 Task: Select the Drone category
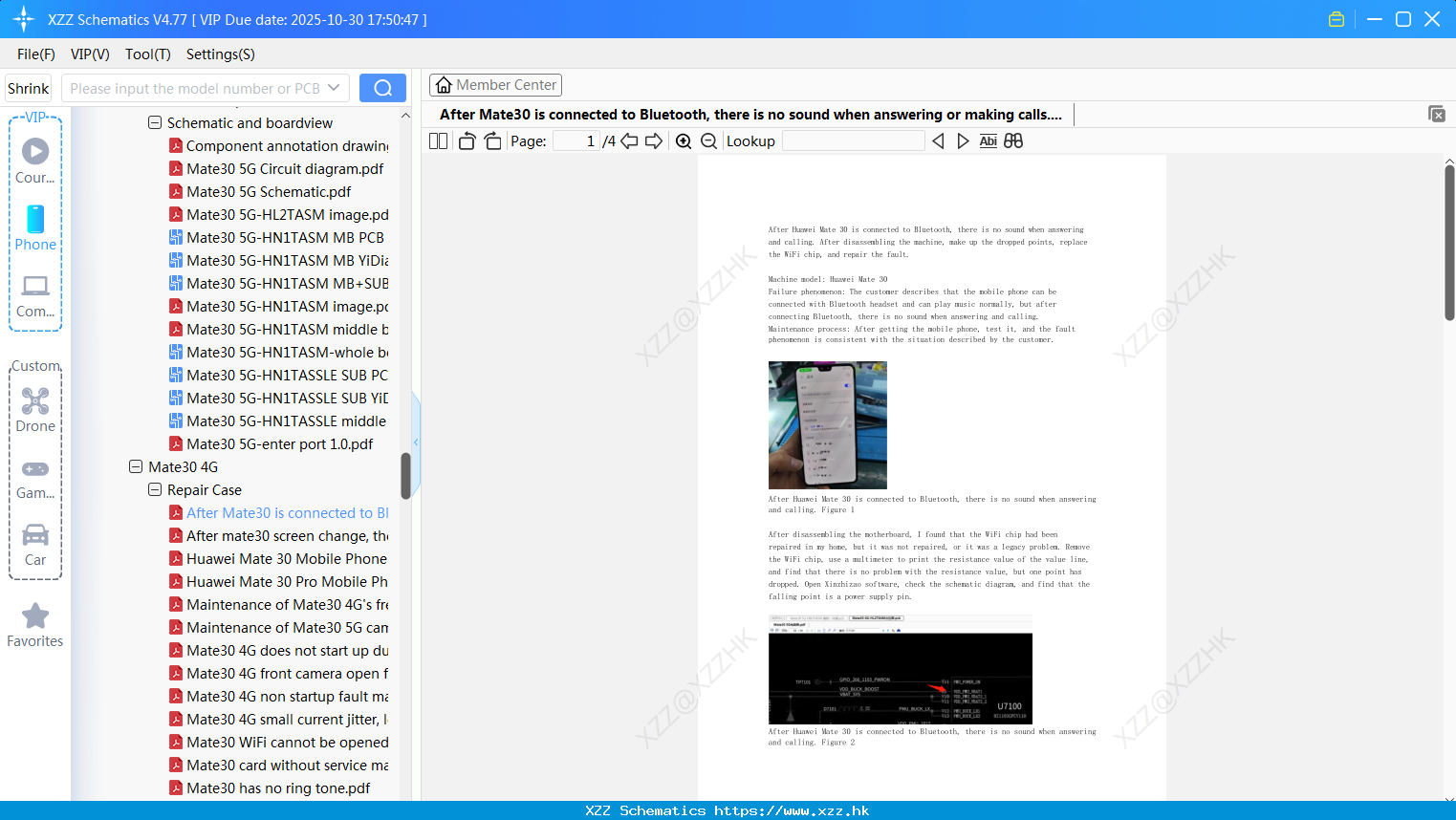click(x=35, y=410)
